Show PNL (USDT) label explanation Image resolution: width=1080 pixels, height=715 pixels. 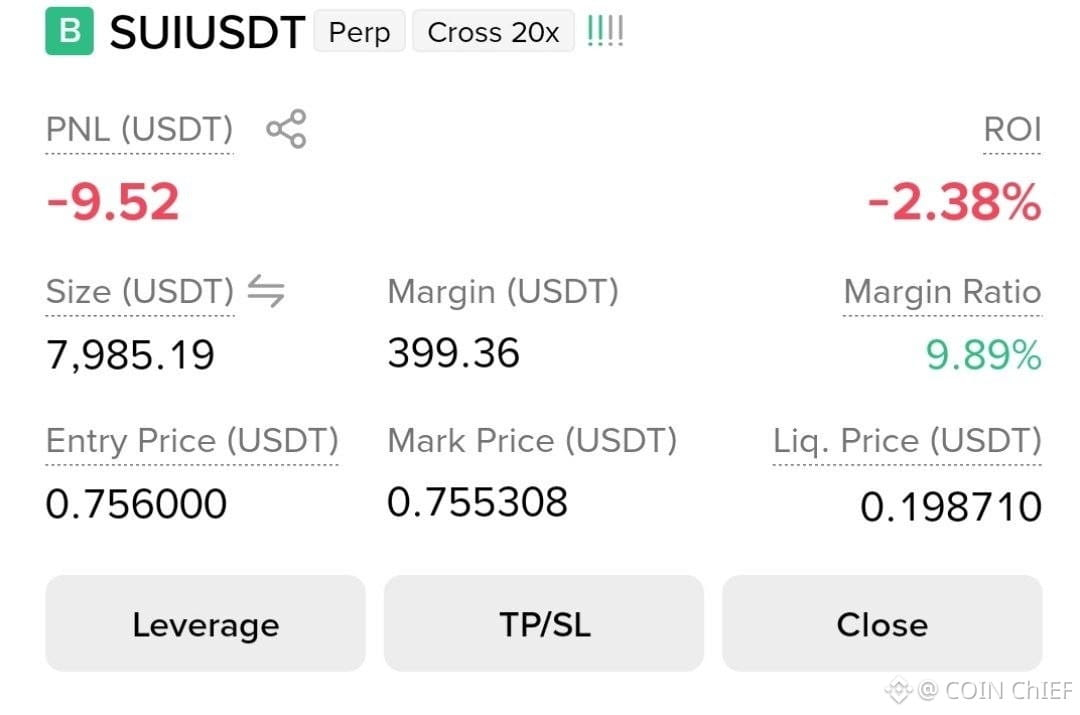click(x=140, y=129)
